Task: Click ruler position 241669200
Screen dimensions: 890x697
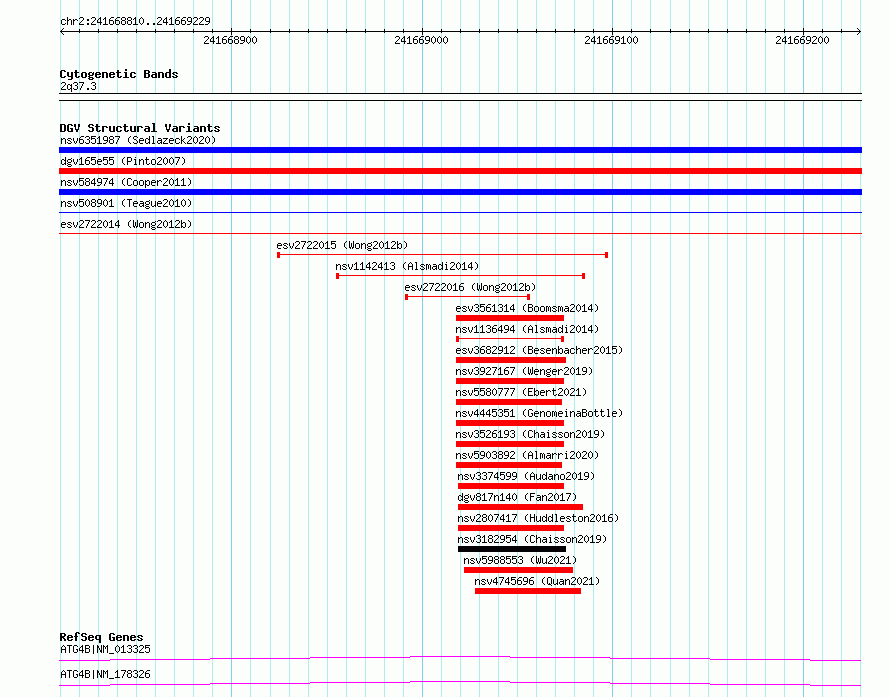Action: pyautogui.click(x=802, y=40)
